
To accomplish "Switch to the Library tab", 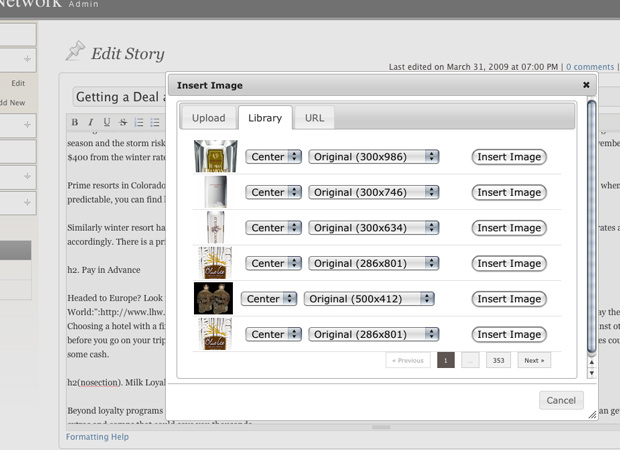I will click(265, 118).
